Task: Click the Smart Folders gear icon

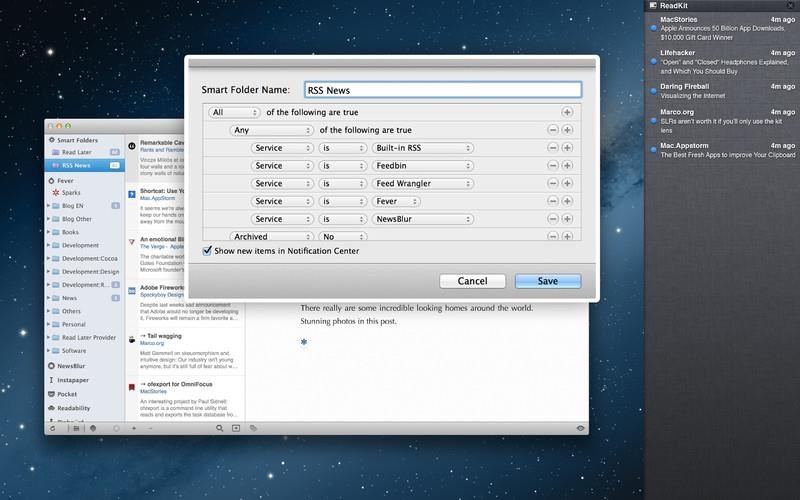Action: pos(52,140)
